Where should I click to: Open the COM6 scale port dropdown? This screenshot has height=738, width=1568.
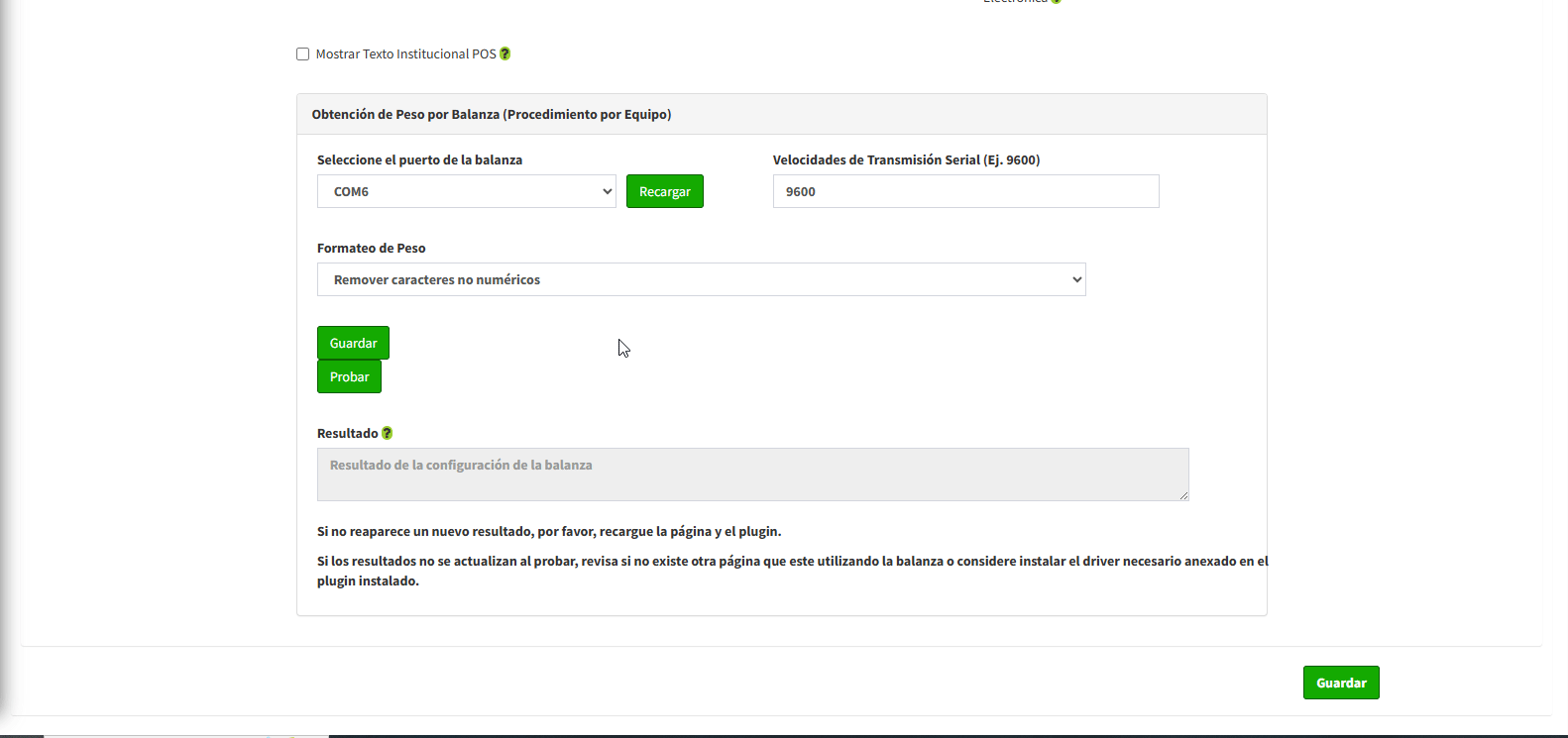(x=466, y=191)
